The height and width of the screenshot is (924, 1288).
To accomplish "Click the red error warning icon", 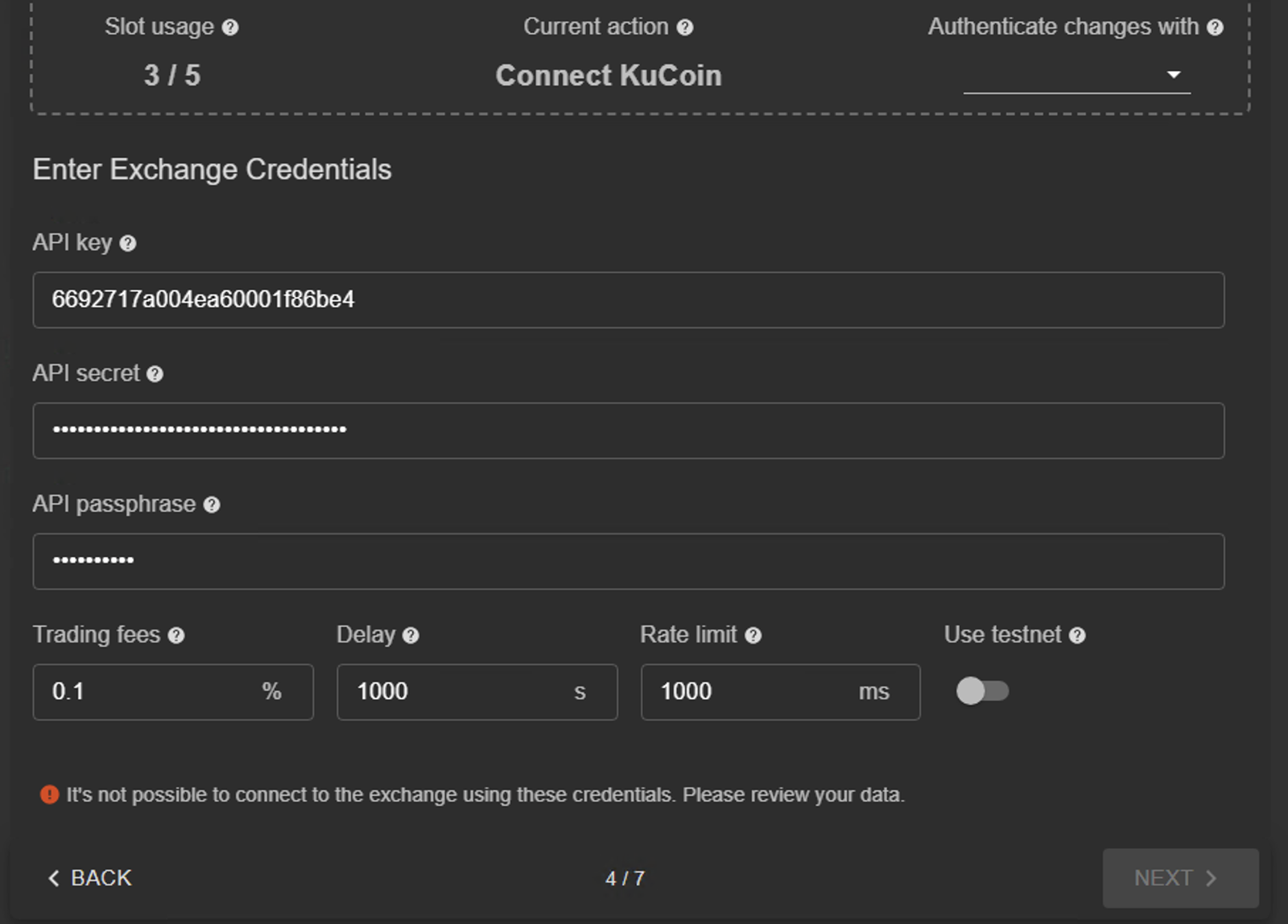I will (49, 795).
